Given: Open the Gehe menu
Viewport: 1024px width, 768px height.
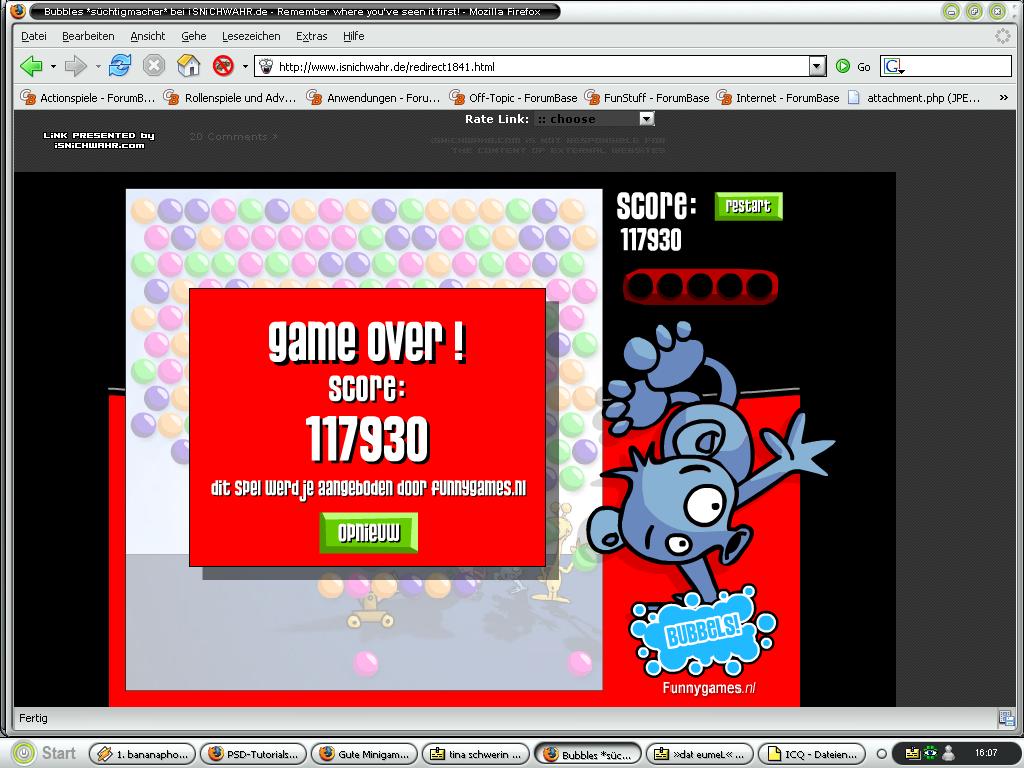Looking at the screenshot, I should click(x=194, y=36).
